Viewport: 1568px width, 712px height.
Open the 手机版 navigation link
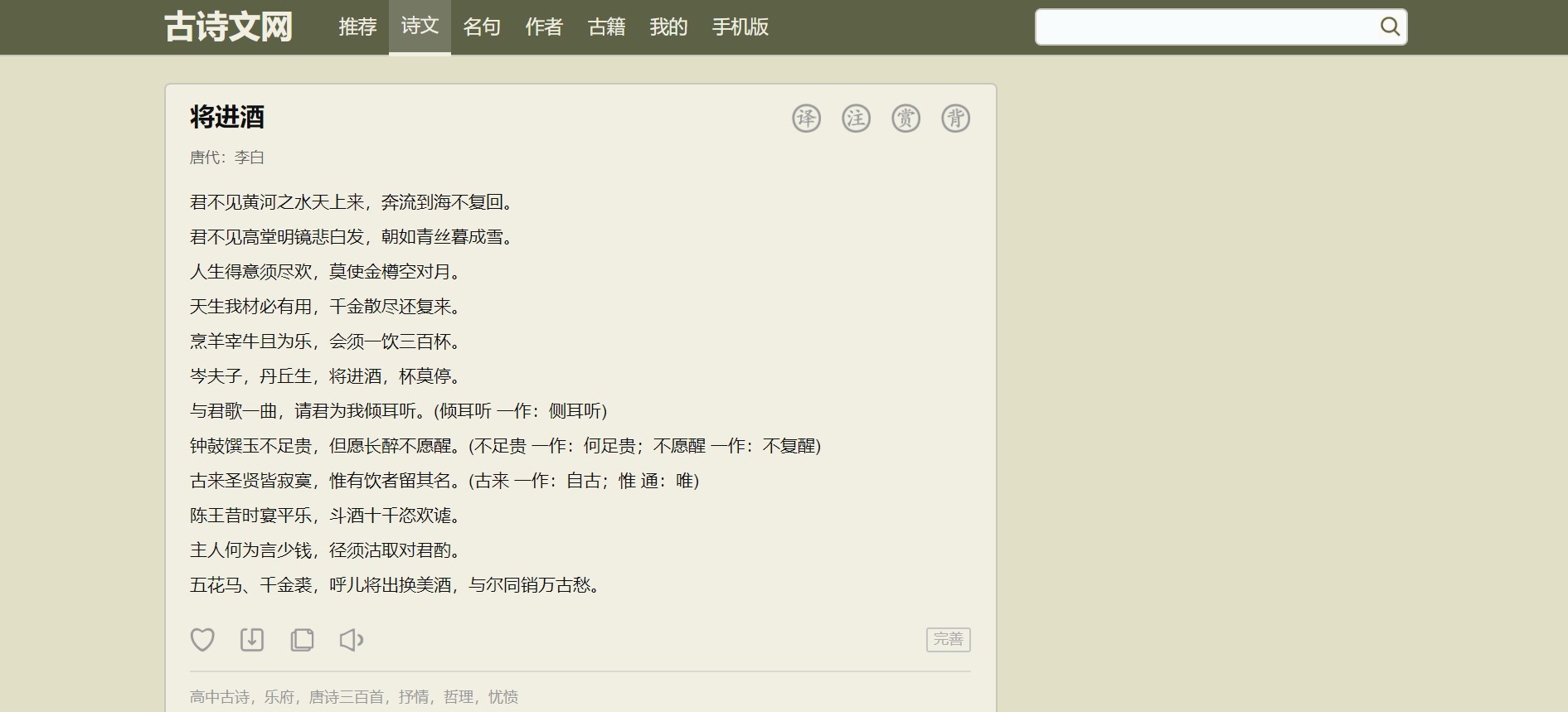[740, 27]
